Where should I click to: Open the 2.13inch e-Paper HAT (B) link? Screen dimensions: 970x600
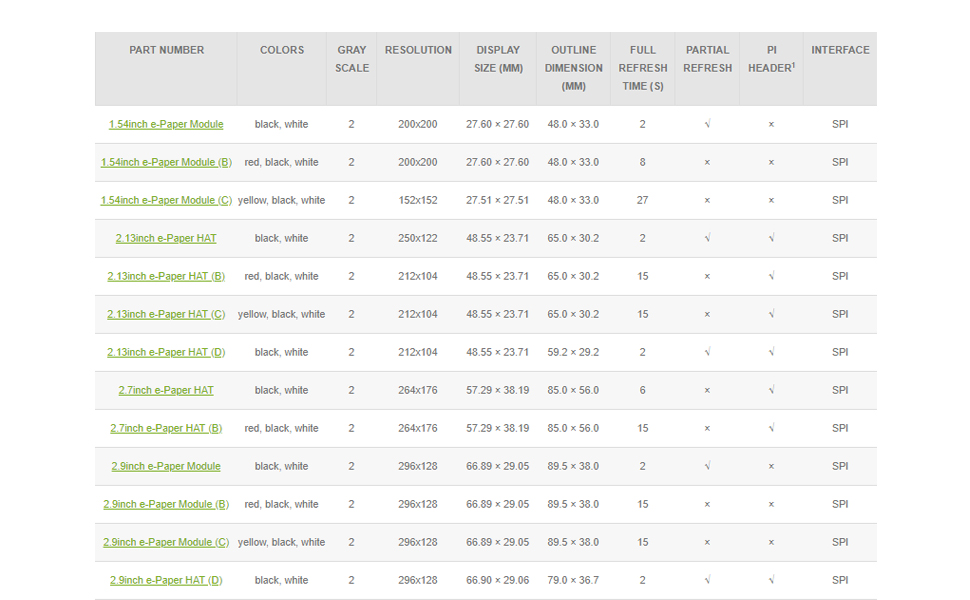pyautogui.click(x=166, y=276)
